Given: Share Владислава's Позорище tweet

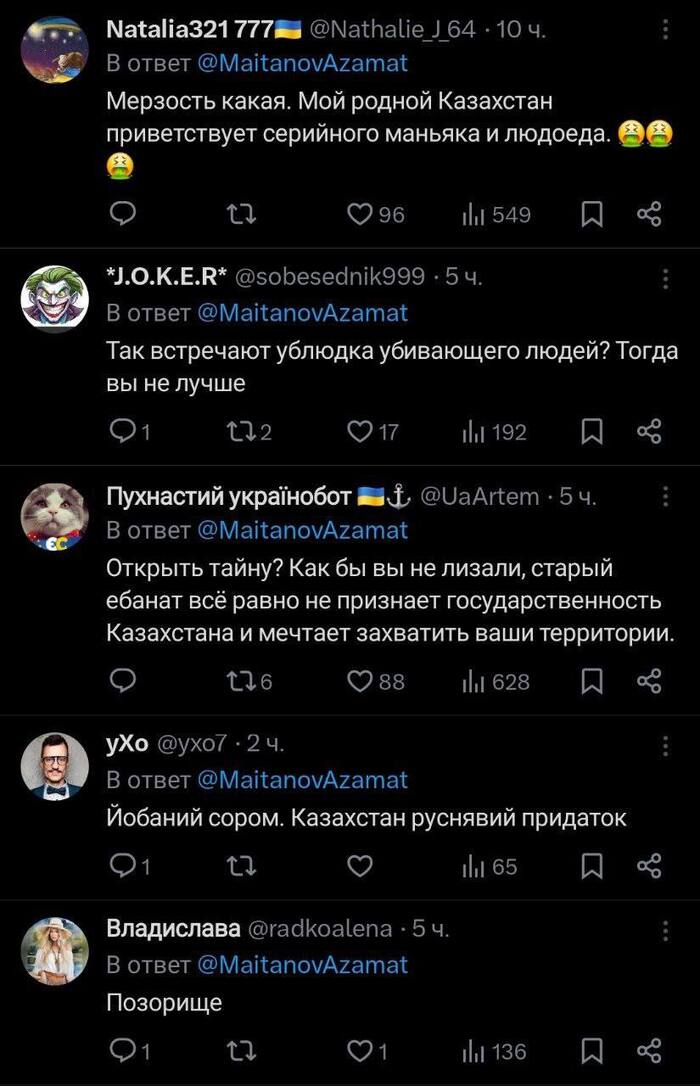Looking at the screenshot, I should tap(649, 1051).
